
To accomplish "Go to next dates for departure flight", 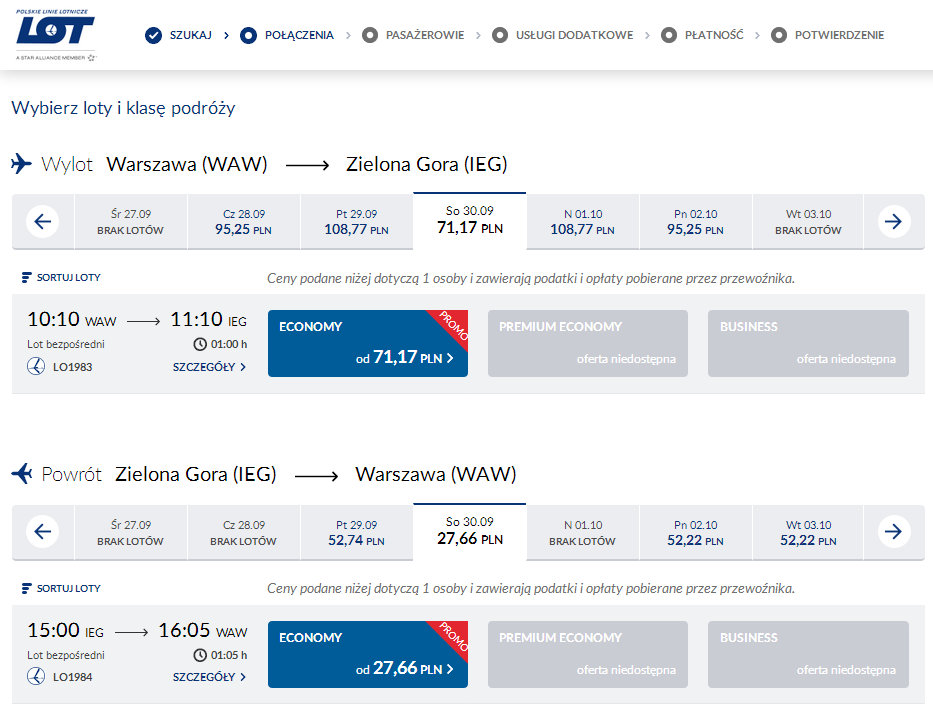I will coord(894,221).
